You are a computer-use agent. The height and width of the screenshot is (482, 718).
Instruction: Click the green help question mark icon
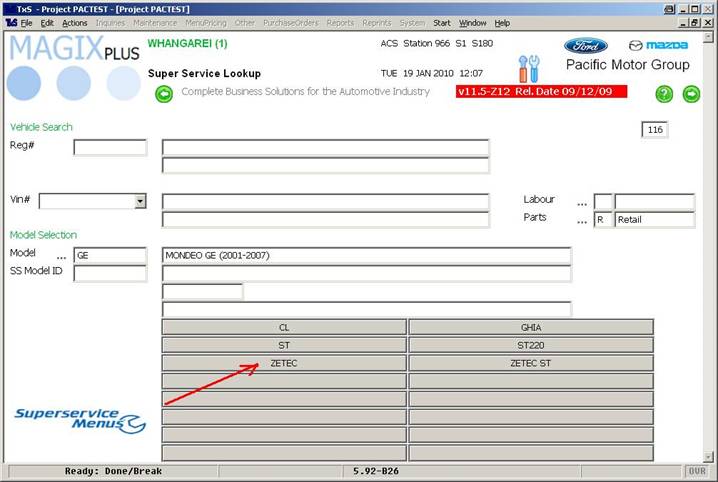coord(664,94)
